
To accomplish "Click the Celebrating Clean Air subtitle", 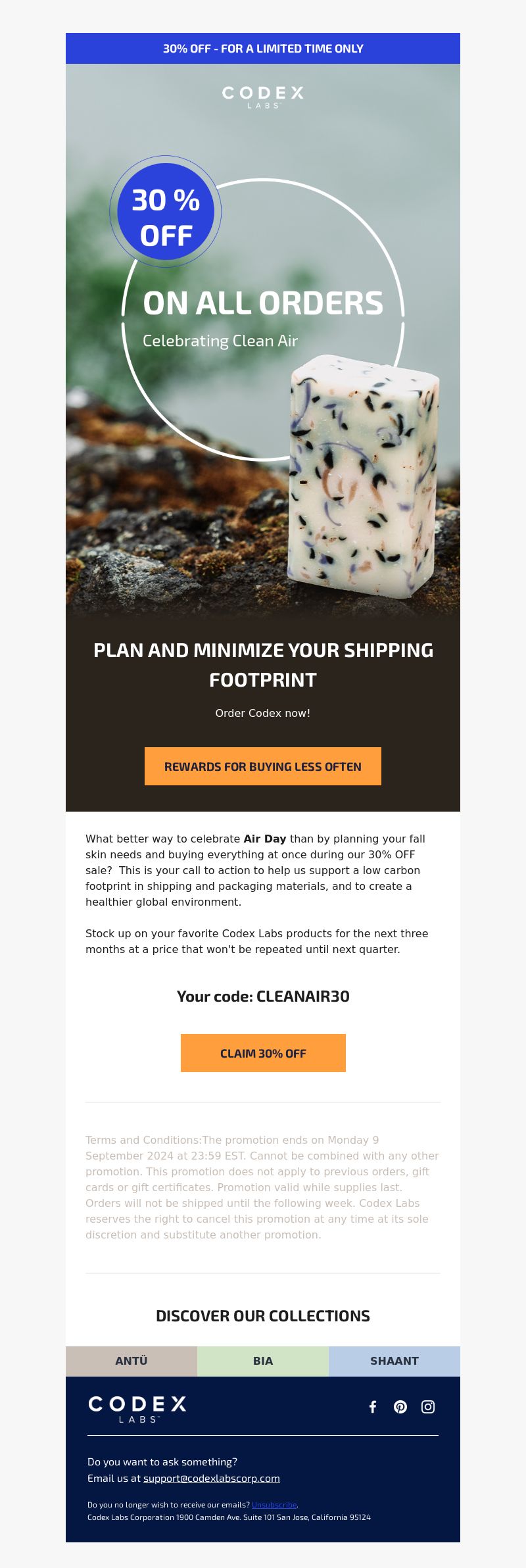I will click(x=220, y=341).
